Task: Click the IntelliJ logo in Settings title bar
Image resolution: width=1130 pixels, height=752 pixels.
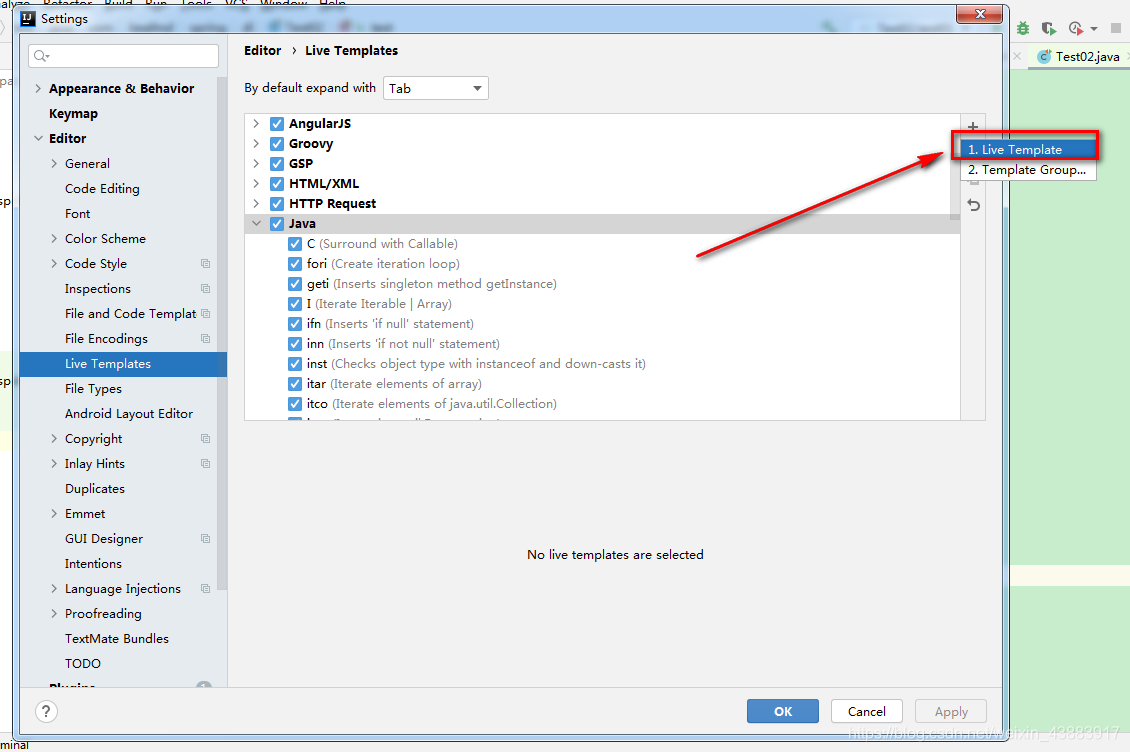Action: pyautogui.click(x=28, y=19)
